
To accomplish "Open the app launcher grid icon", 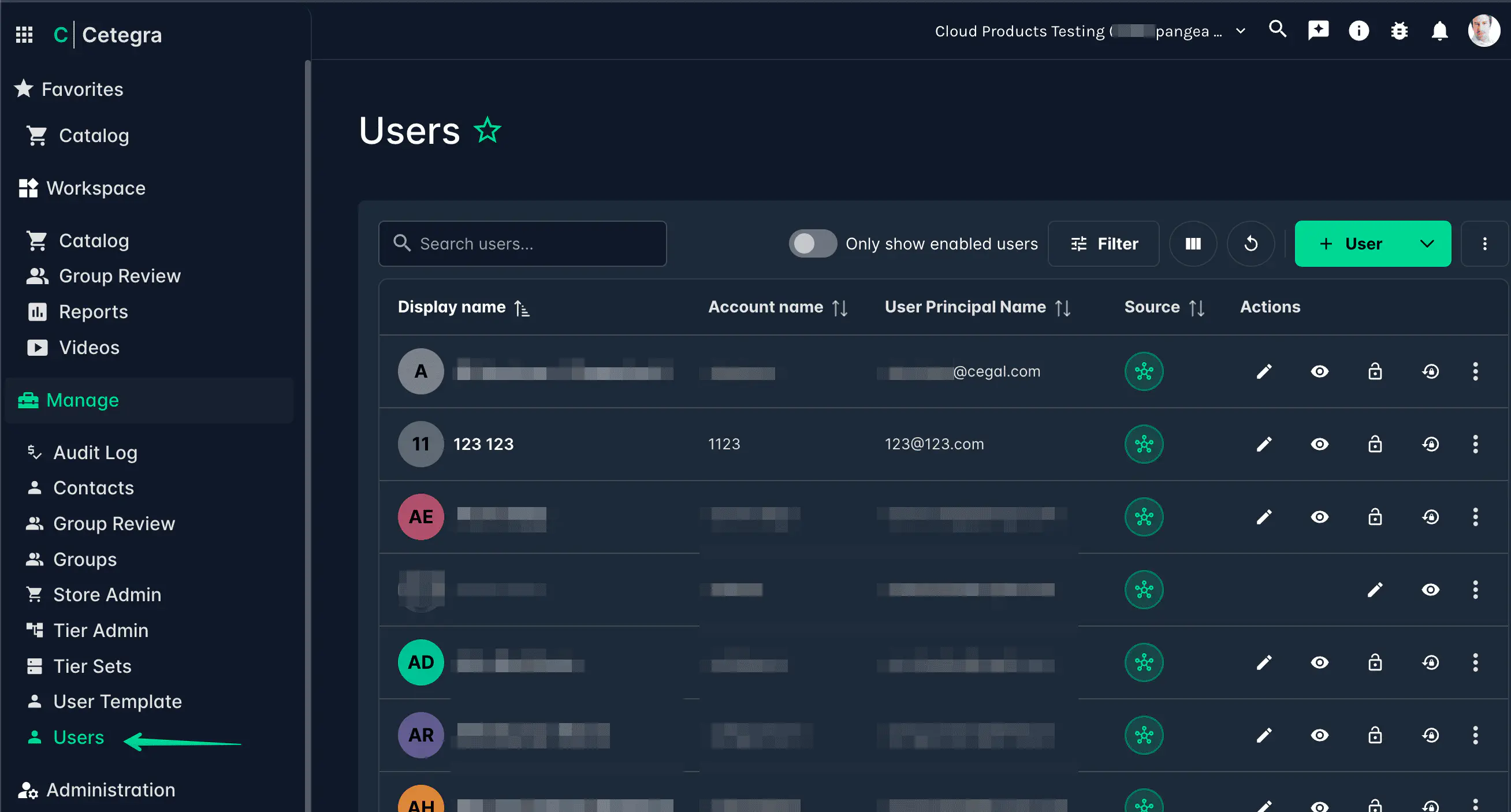I will (24, 35).
